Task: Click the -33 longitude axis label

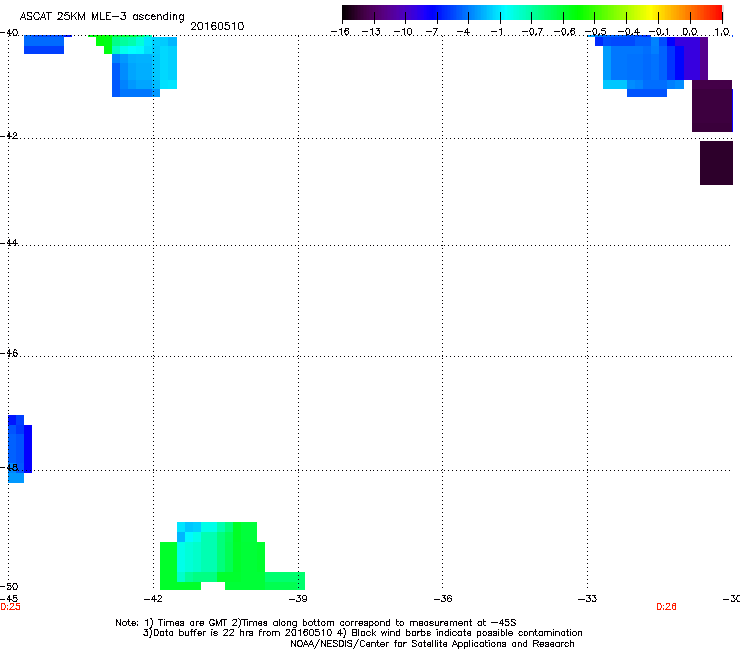Action: click(587, 599)
